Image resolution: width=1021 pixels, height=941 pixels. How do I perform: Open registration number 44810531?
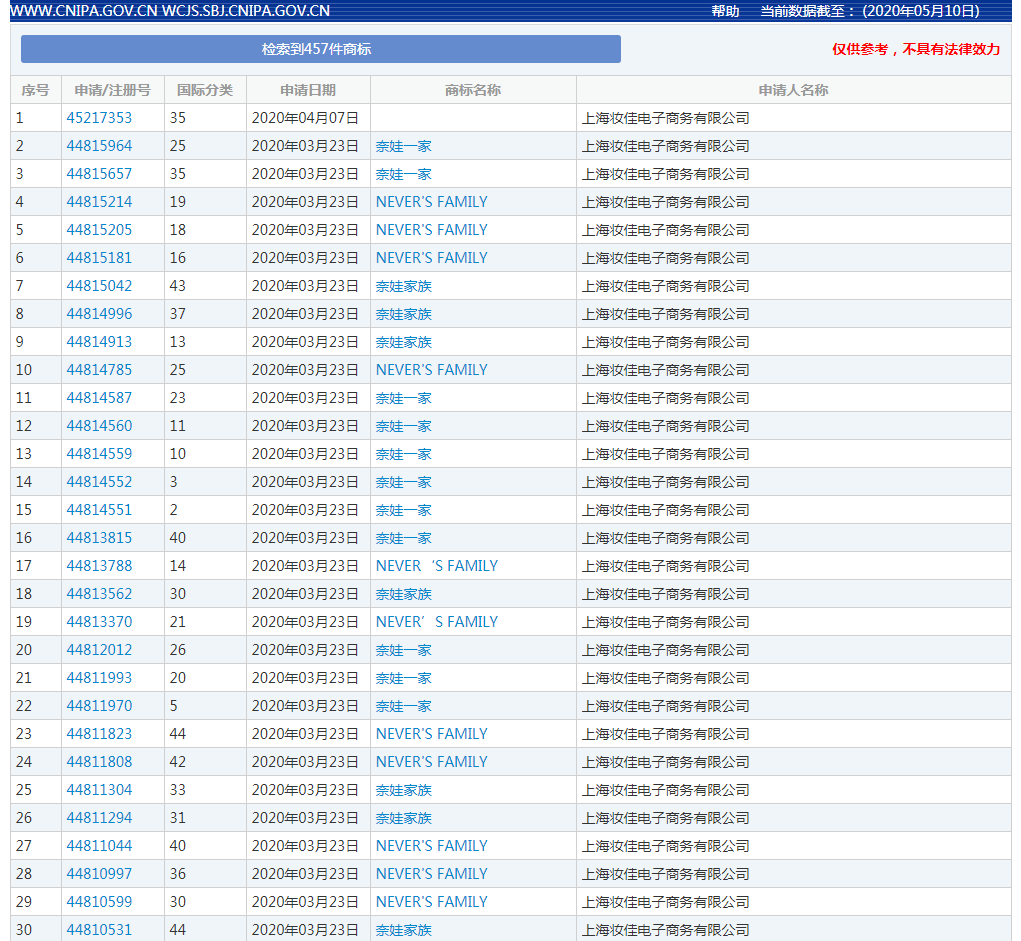coord(99,930)
